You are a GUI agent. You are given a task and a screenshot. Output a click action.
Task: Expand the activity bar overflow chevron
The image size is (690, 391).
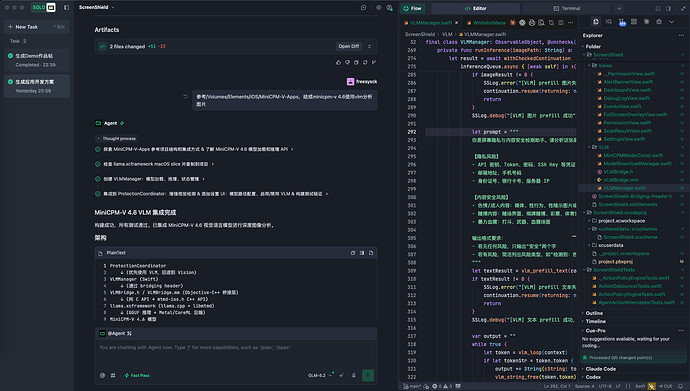click(x=672, y=22)
